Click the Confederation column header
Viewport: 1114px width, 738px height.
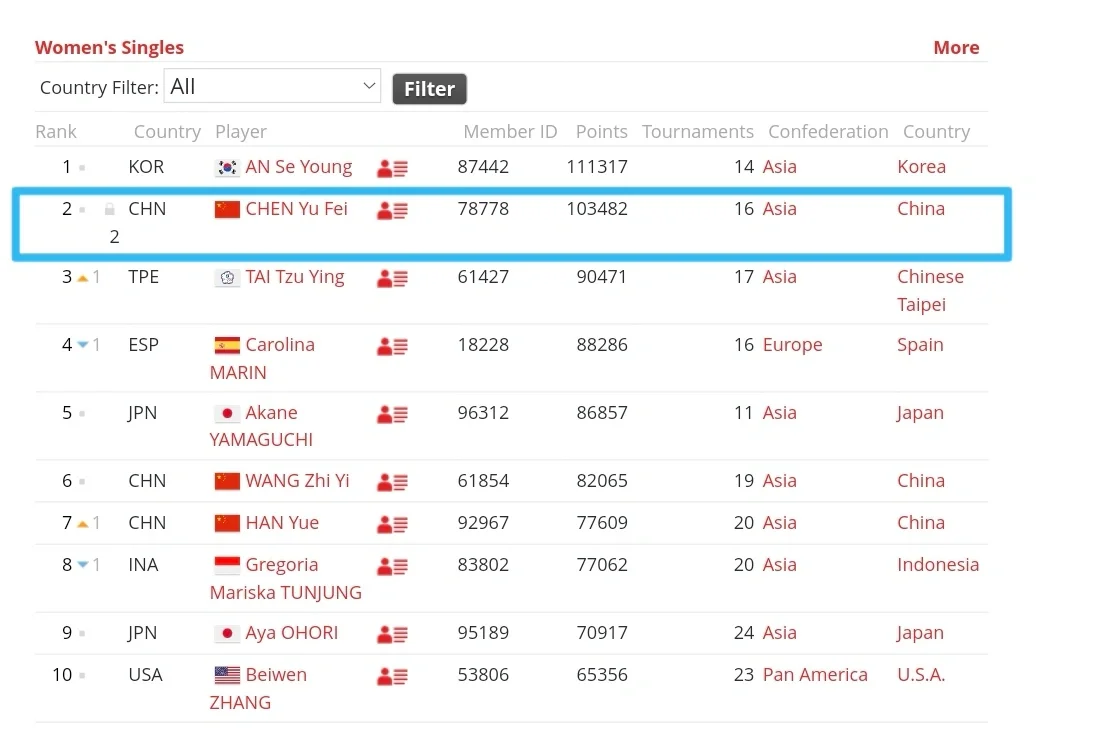pyautogui.click(x=828, y=131)
